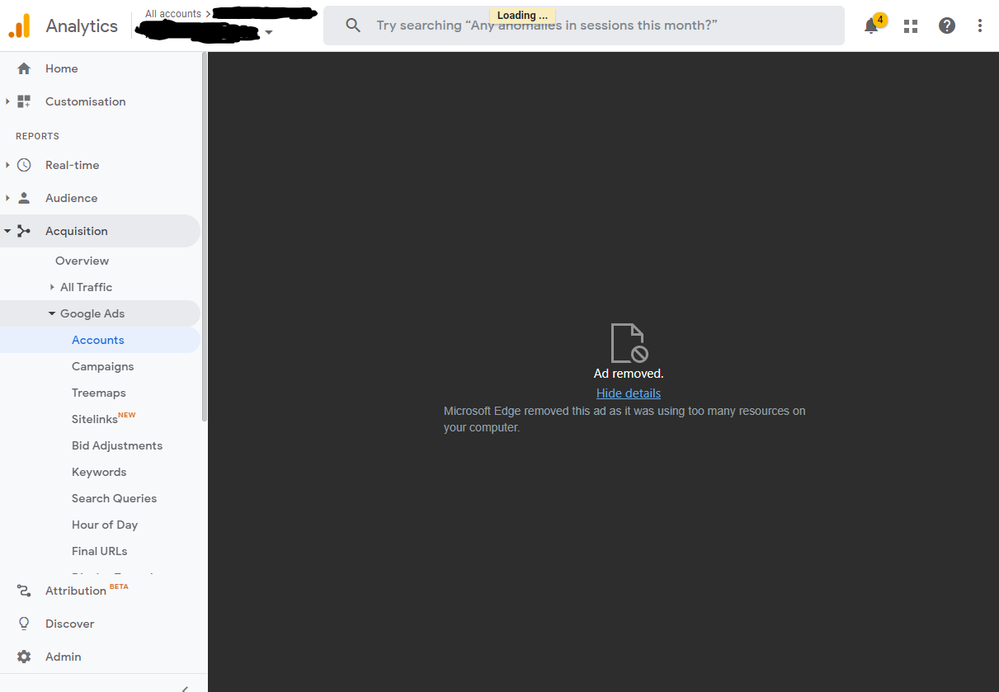This screenshot has width=999, height=692.
Task: Collapse the Acquisition section arrow
Action: tap(7, 231)
